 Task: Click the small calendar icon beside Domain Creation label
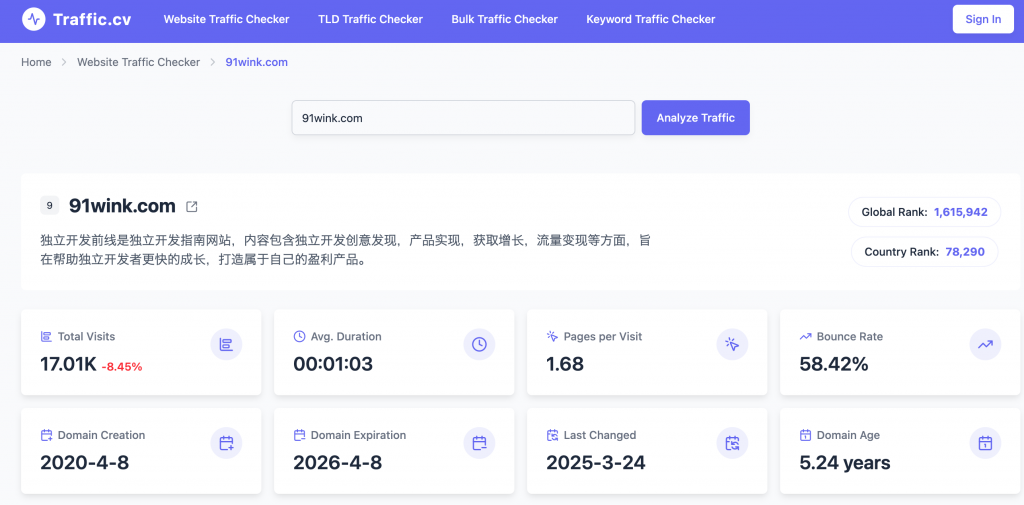[46, 435]
